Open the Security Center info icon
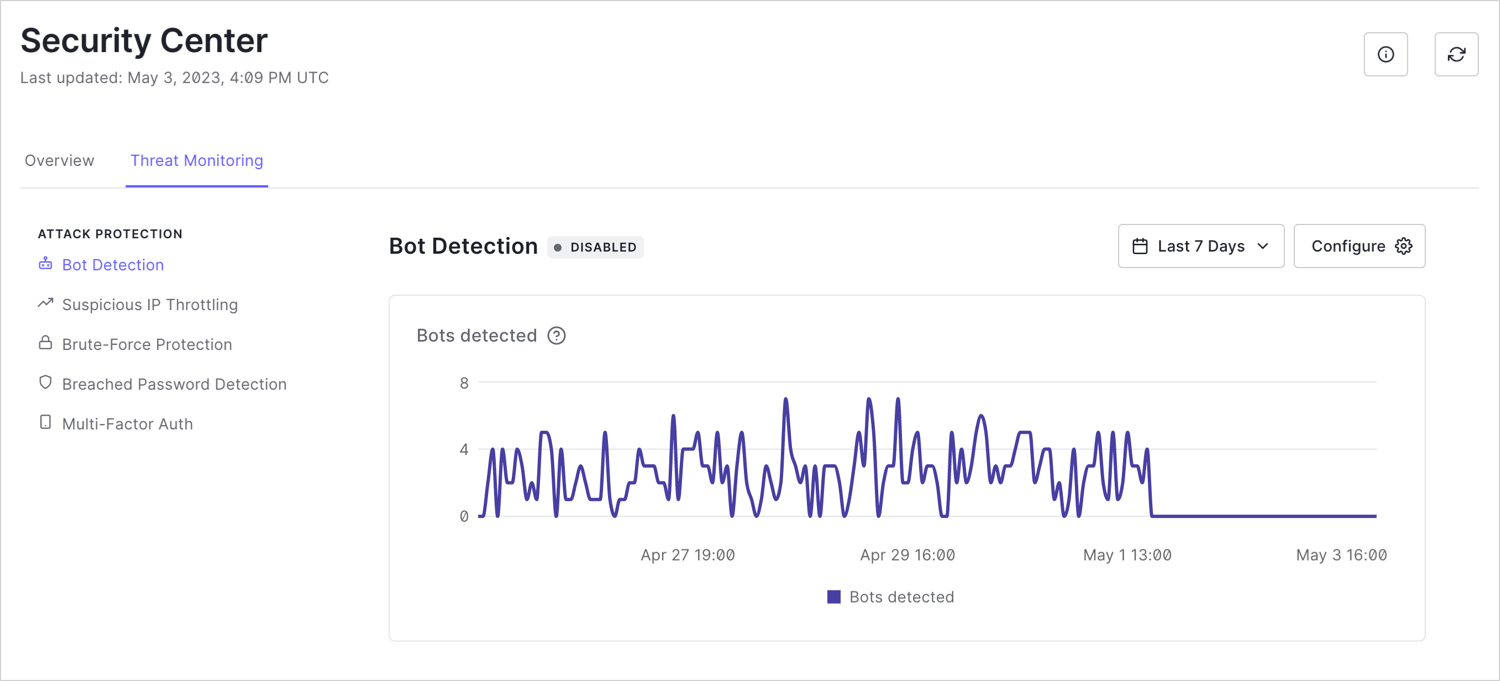 click(x=1386, y=54)
